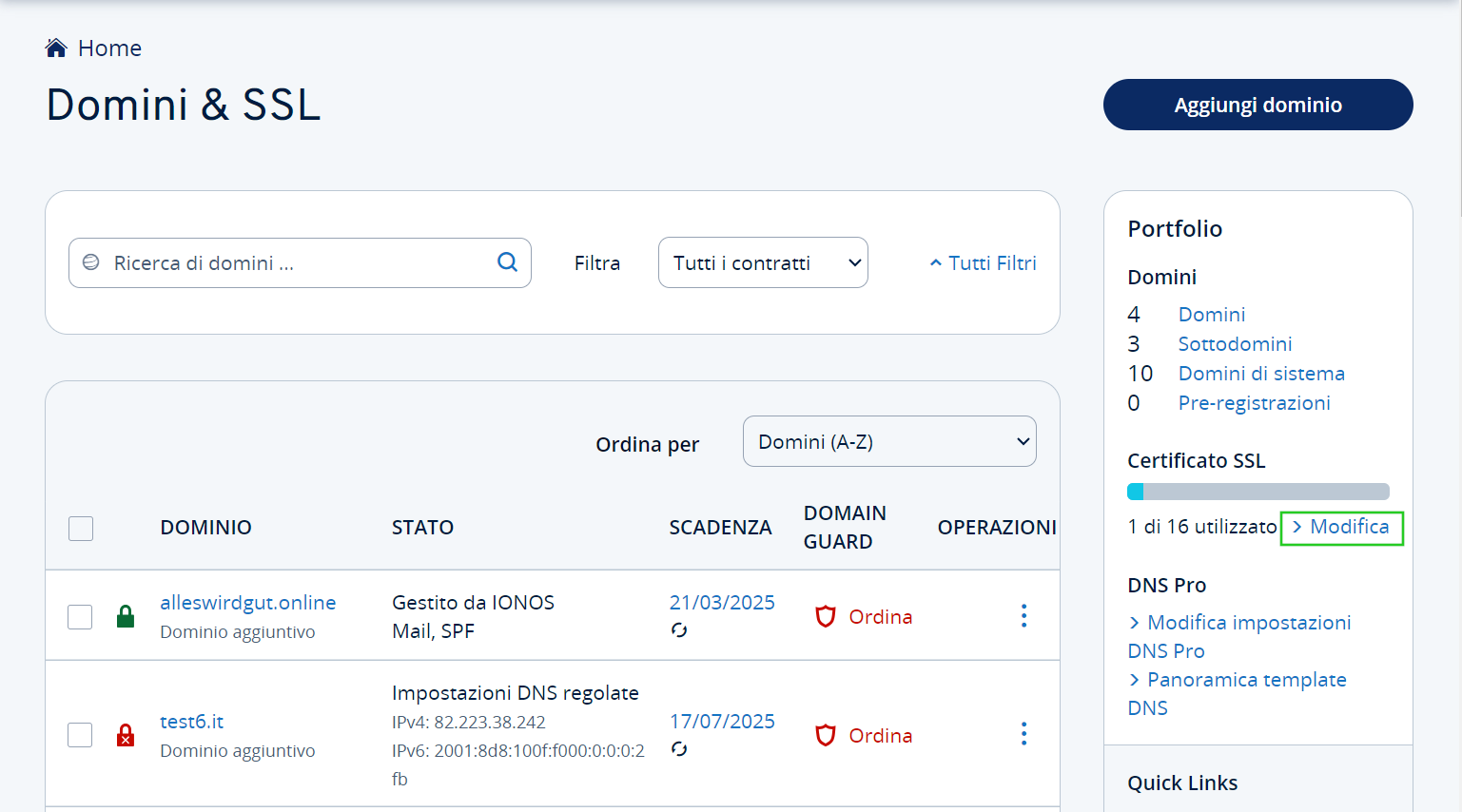Click Ordina Domain Guard for alleswirdgut.online

tap(881, 617)
